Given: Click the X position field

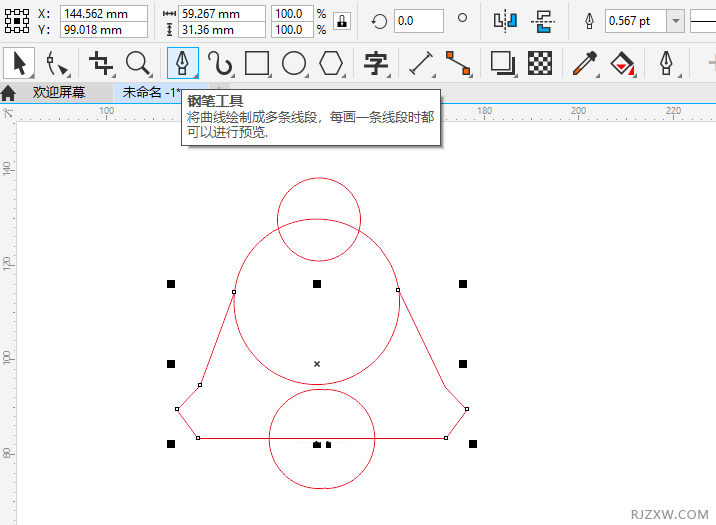Looking at the screenshot, I should point(104,14).
